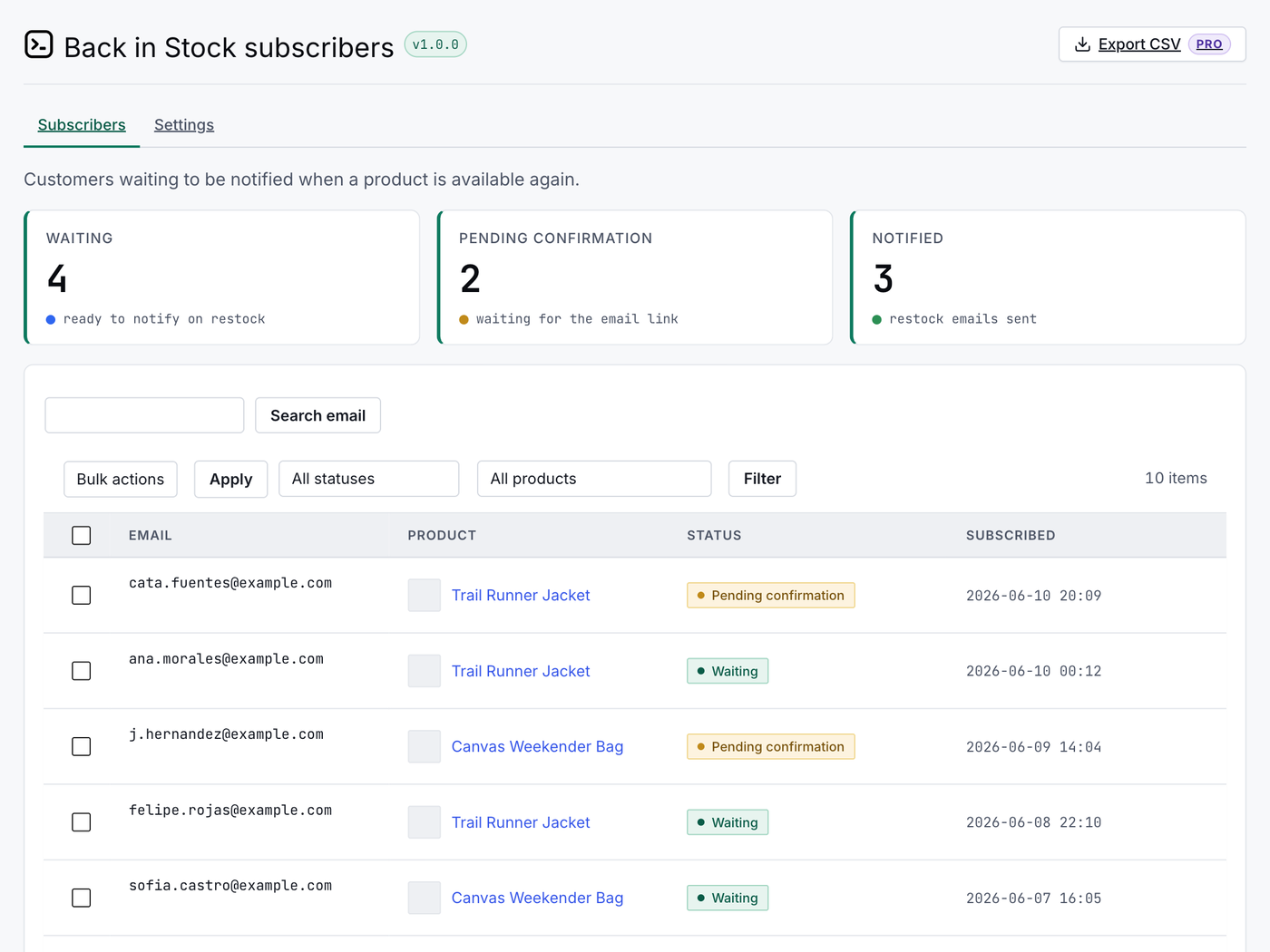This screenshot has width=1270, height=952.
Task: Click the Back in Stock subscribers heading
Action: pyautogui.click(x=229, y=47)
